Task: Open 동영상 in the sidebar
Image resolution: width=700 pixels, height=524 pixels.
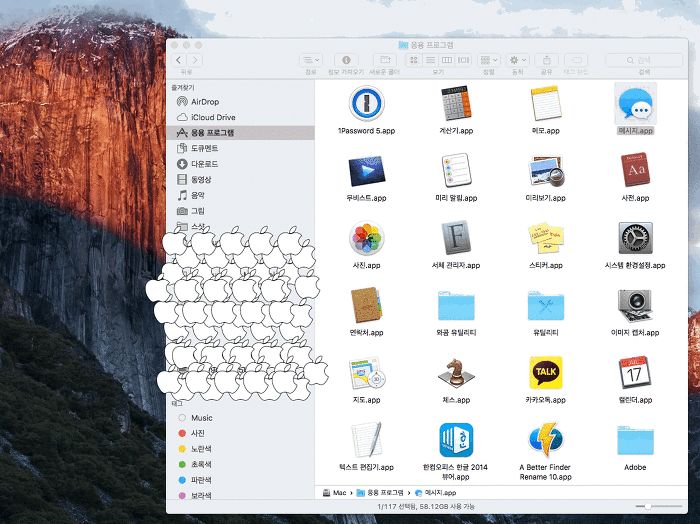Action: click(240, 179)
